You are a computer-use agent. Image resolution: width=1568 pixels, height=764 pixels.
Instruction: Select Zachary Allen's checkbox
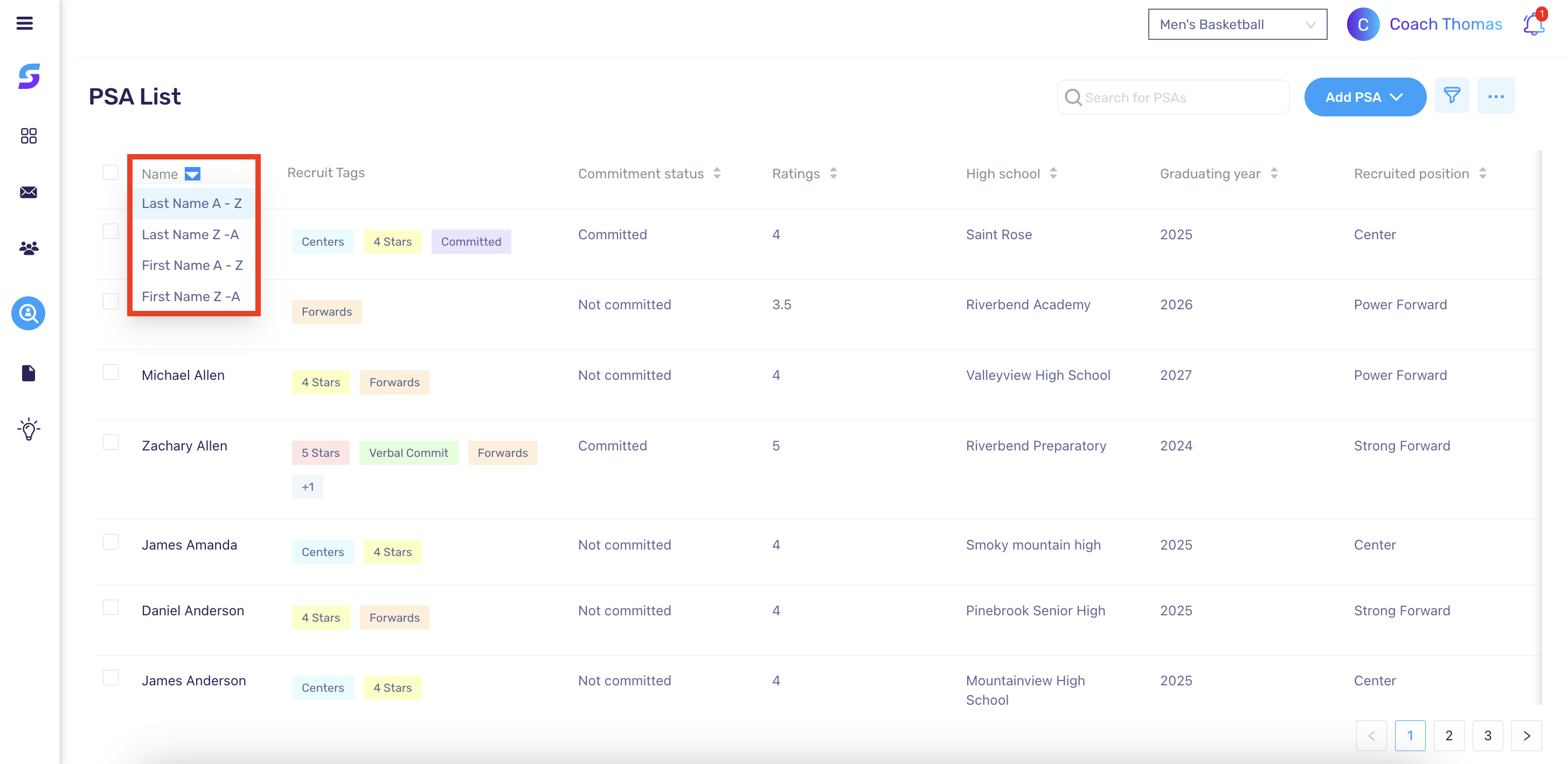click(111, 442)
